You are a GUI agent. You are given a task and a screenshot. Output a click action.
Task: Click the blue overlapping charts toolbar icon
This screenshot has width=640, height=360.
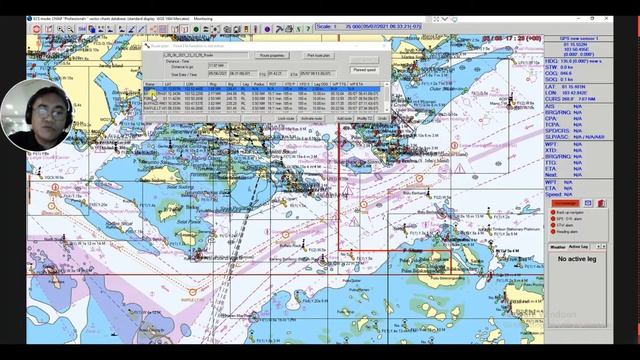[92, 29]
